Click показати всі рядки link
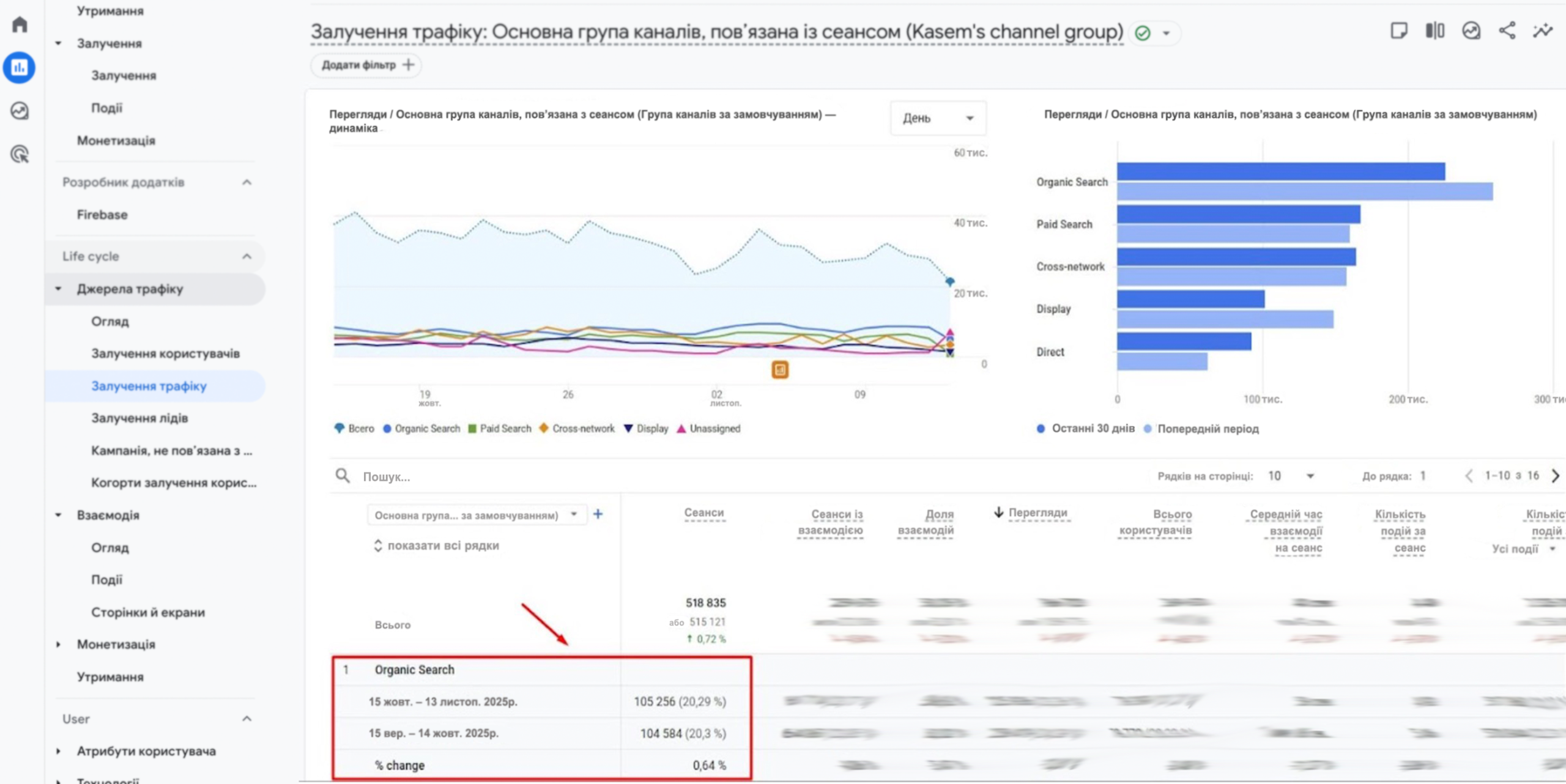This screenshot has width=1566, height=784. (x=442, y=545)
